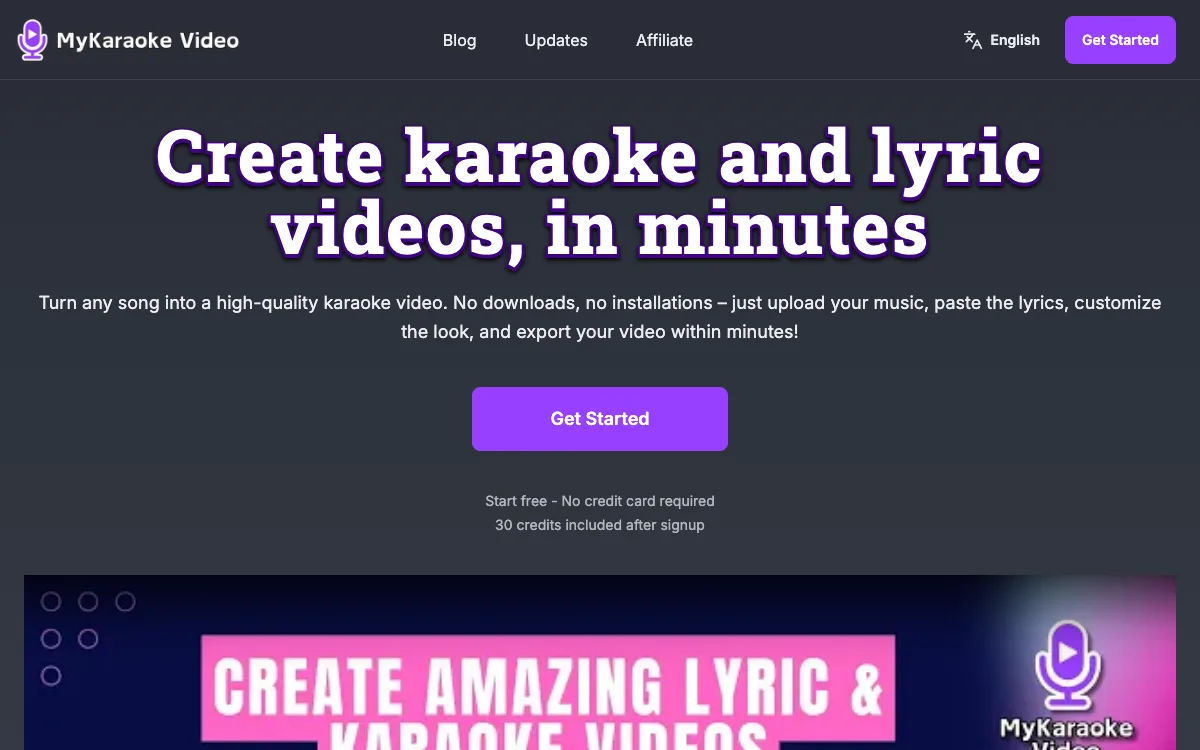Open the Updates page

pyautogui.click(x=556, y=40)
